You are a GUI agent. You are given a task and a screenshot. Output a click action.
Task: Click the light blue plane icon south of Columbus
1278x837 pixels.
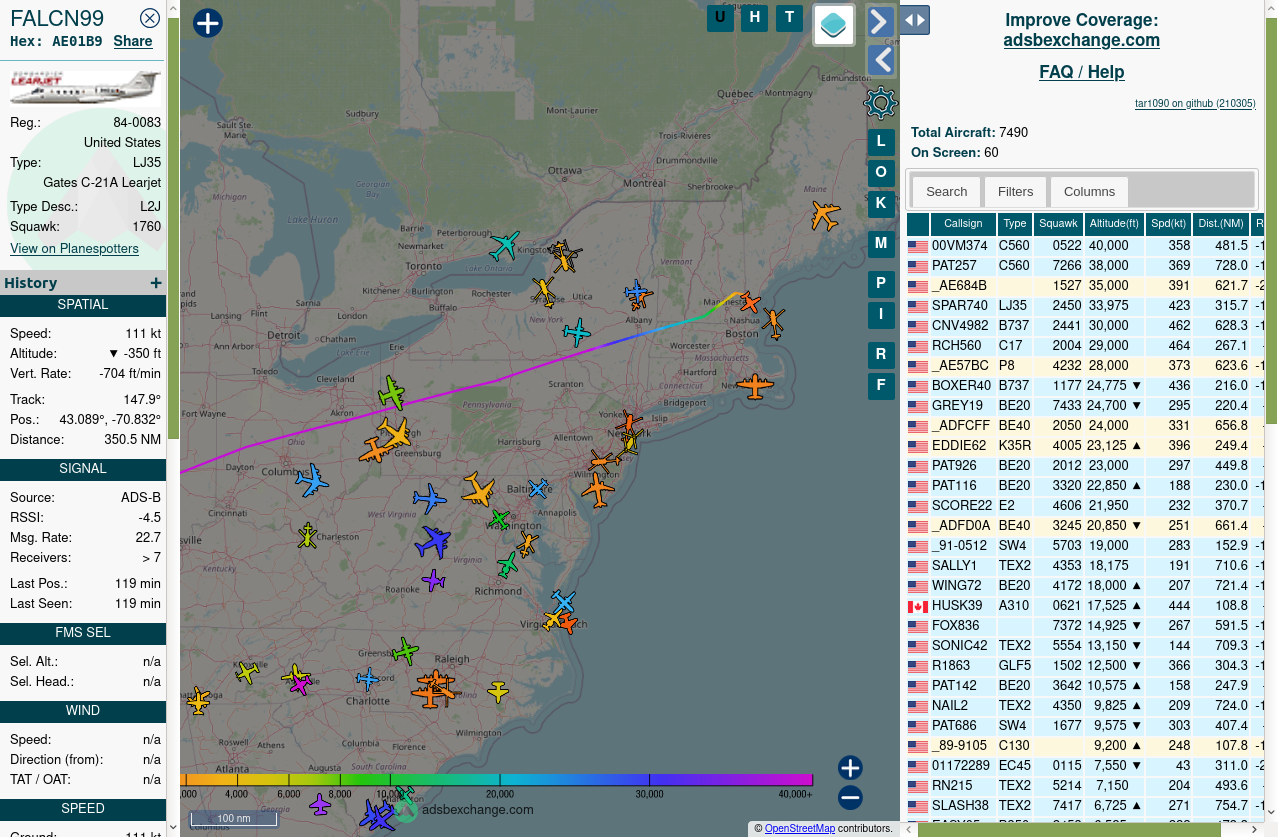point(312,480)
